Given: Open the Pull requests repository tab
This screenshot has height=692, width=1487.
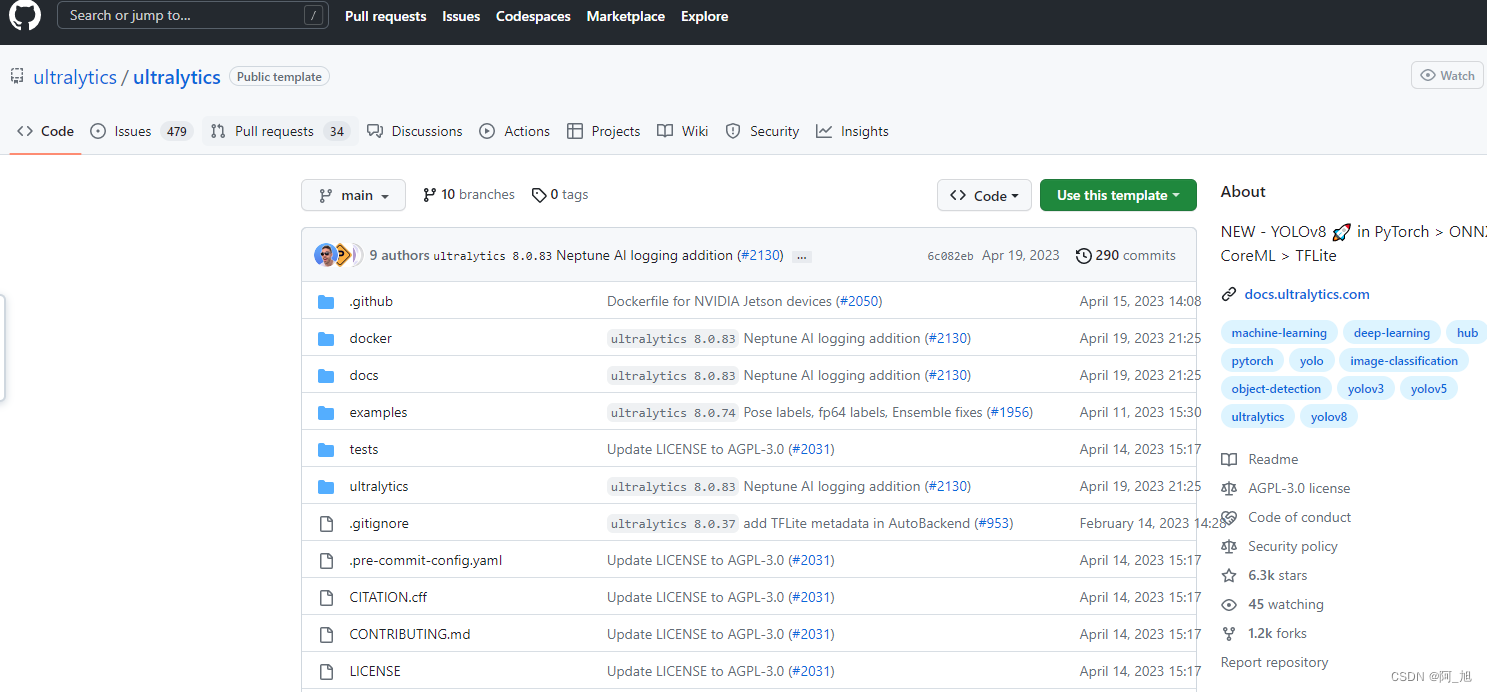Looking at the screenshot, I should click(280, 131).
